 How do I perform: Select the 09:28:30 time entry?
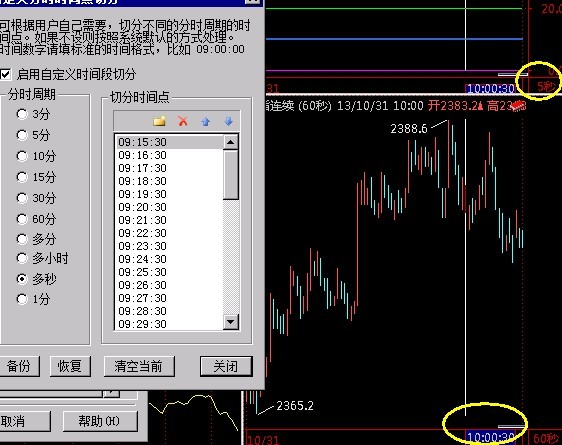169,311
